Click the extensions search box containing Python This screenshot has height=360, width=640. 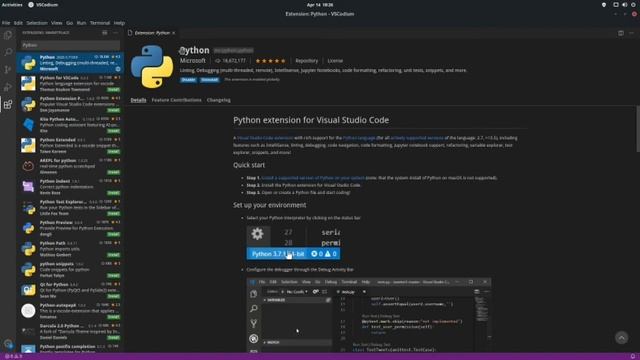70,45
